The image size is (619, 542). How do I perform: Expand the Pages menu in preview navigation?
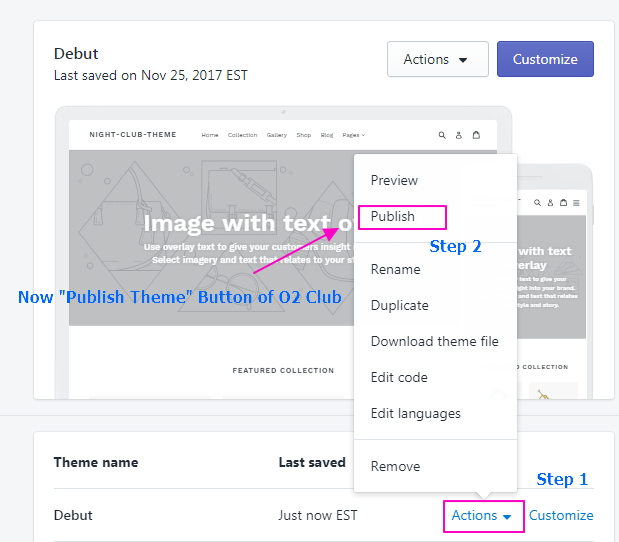(353, 135)
